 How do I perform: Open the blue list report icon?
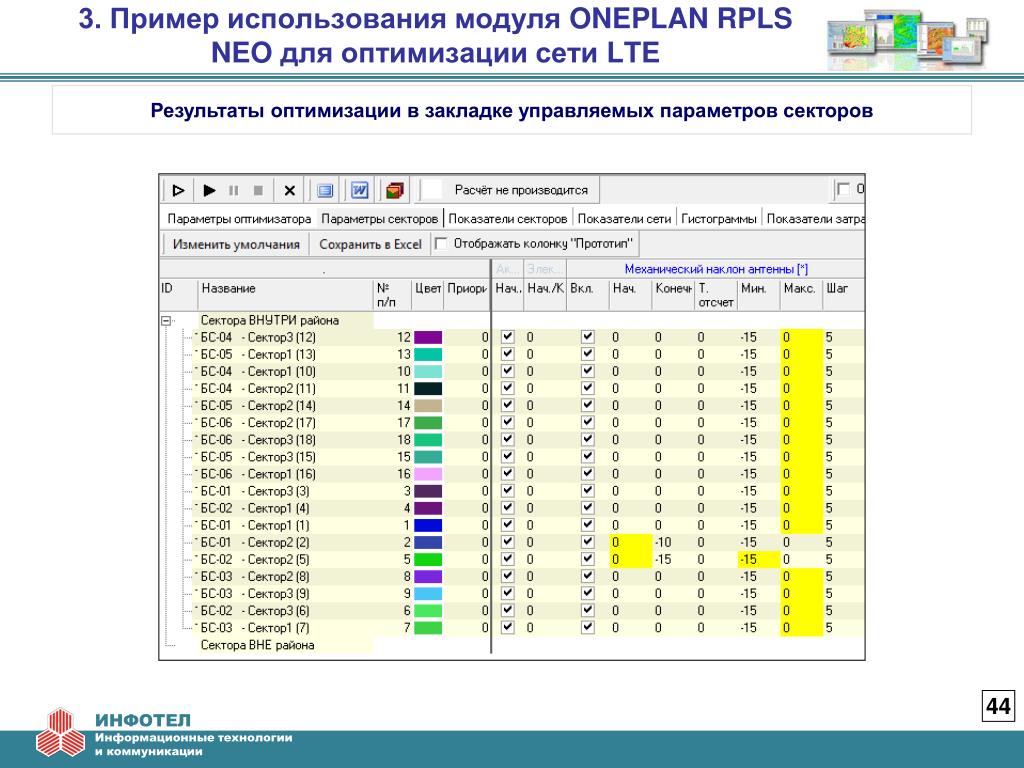click(325, 191)
